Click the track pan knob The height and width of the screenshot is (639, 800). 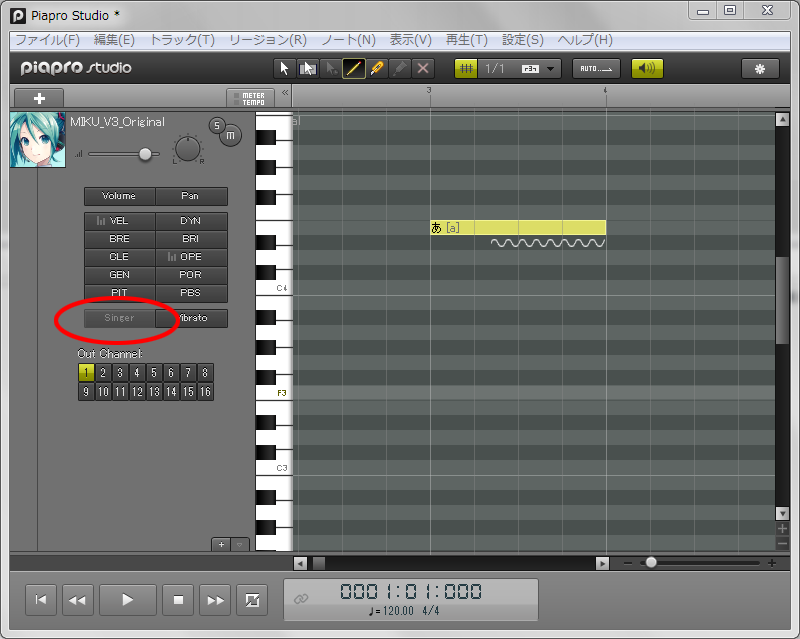(188, 149)
